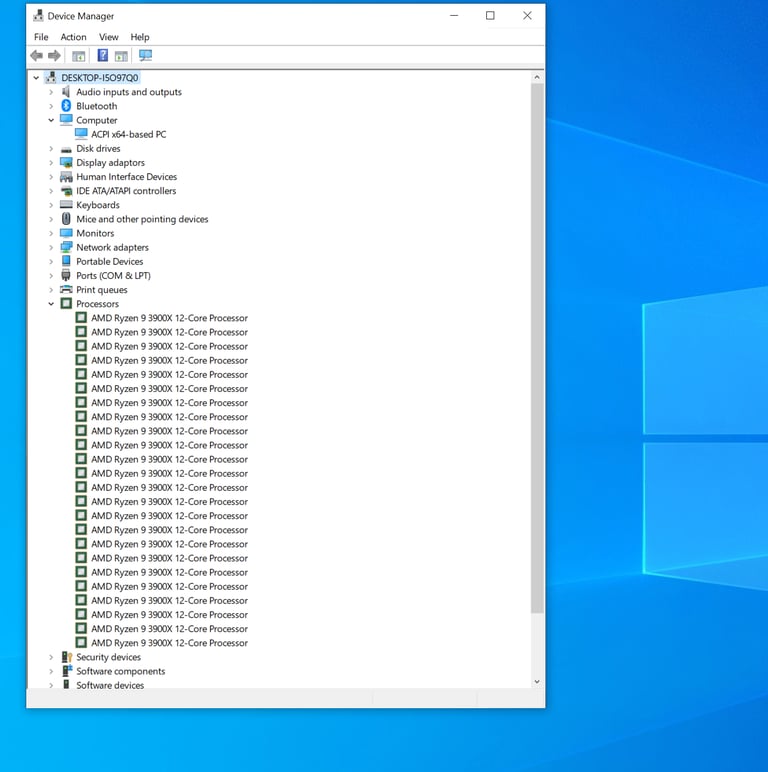The width and height of the screenshot is (768, 772).
Task: Click the Bluetooth category icon
Action: coord(66,106)
